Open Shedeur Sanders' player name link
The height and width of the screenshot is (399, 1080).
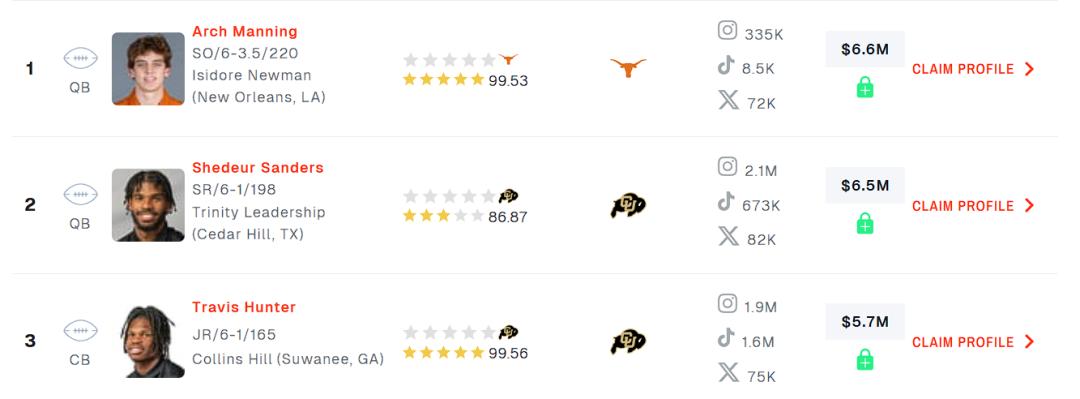tap(258, 168)
